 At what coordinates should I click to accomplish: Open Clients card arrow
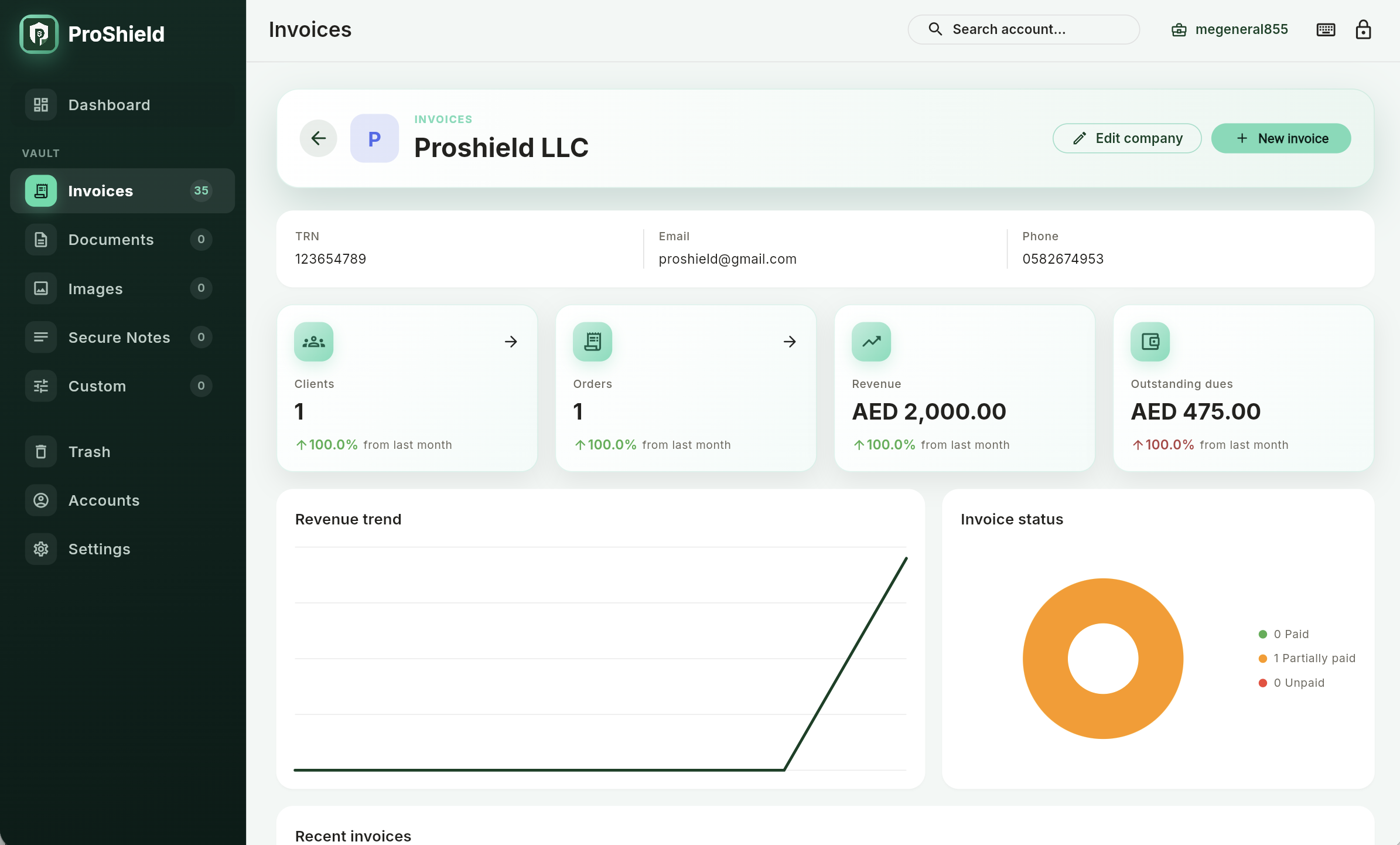point(511,342)
